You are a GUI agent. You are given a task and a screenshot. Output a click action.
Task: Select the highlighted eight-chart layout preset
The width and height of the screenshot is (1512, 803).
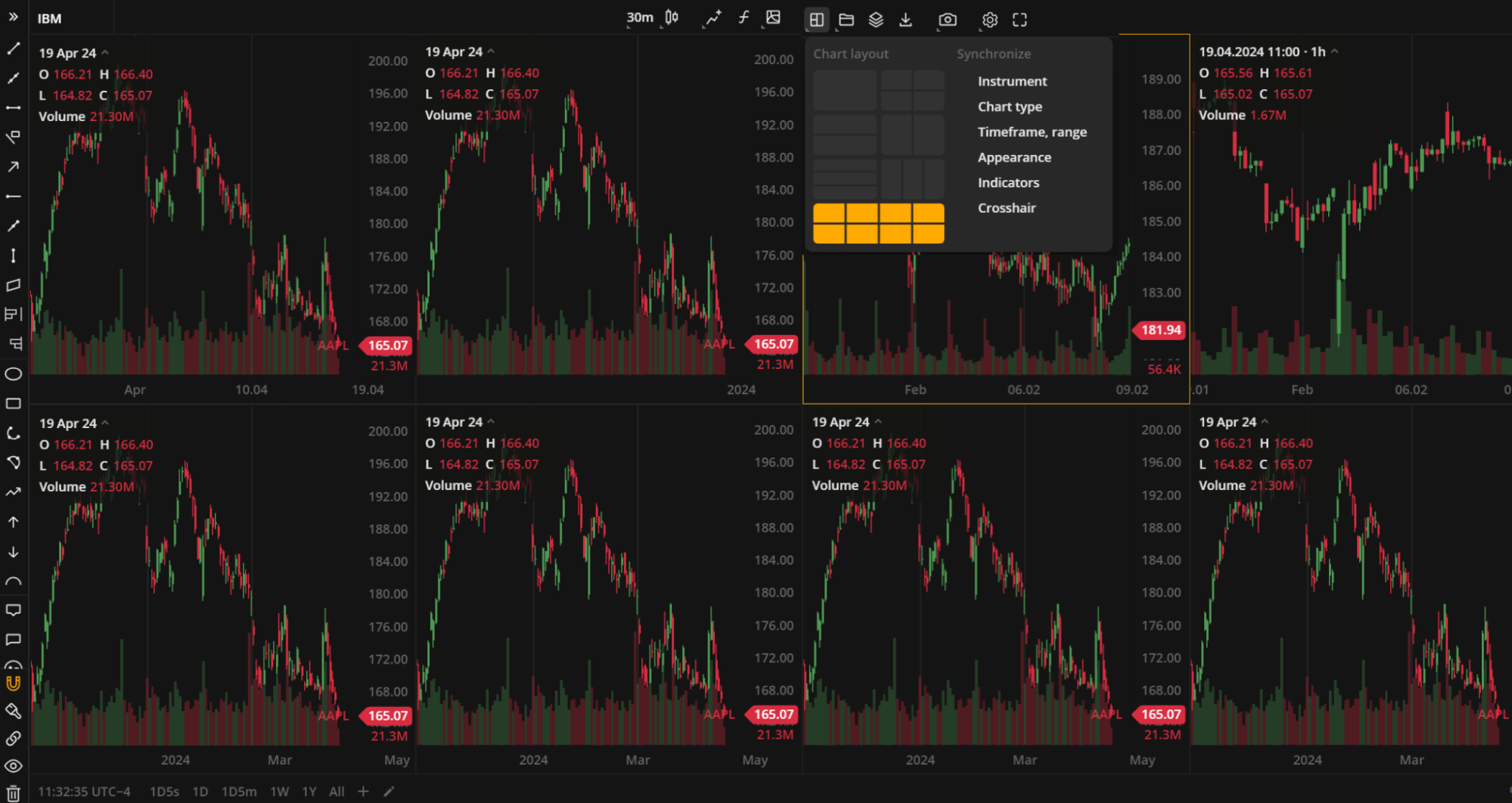[878, 223]
